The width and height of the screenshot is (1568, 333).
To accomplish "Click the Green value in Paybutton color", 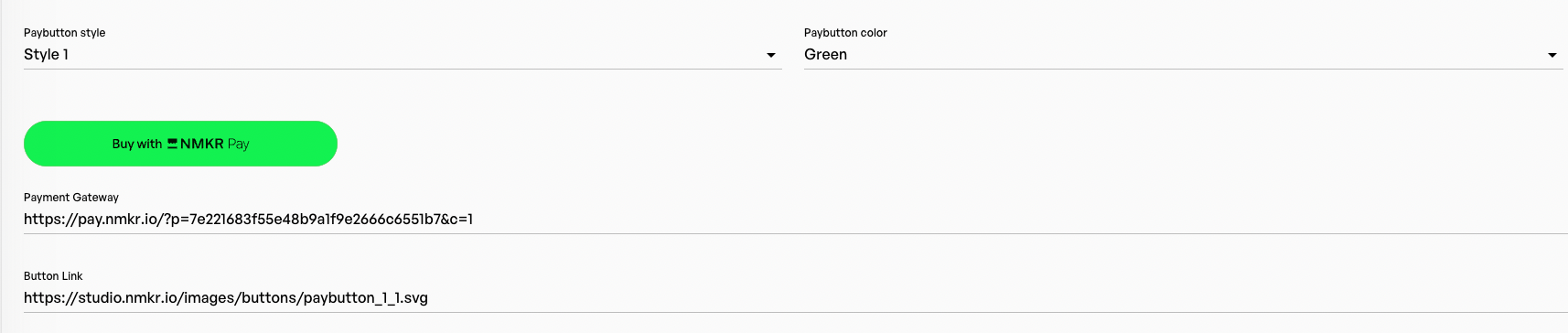I will click(x=825, y=55).
